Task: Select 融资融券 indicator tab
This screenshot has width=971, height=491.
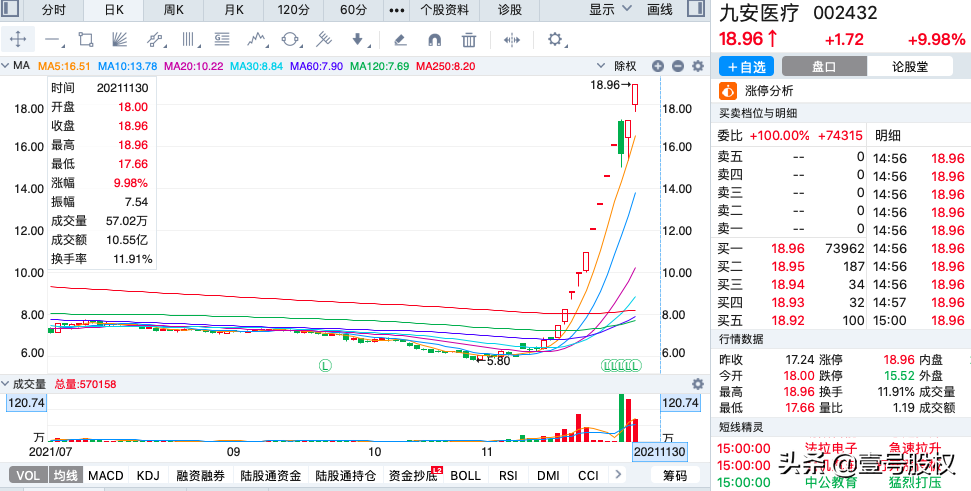Action: [x=200, y=476]
